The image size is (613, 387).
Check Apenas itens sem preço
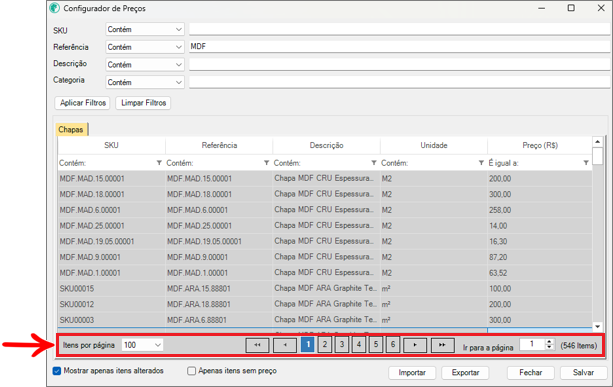tap(191, 371)
